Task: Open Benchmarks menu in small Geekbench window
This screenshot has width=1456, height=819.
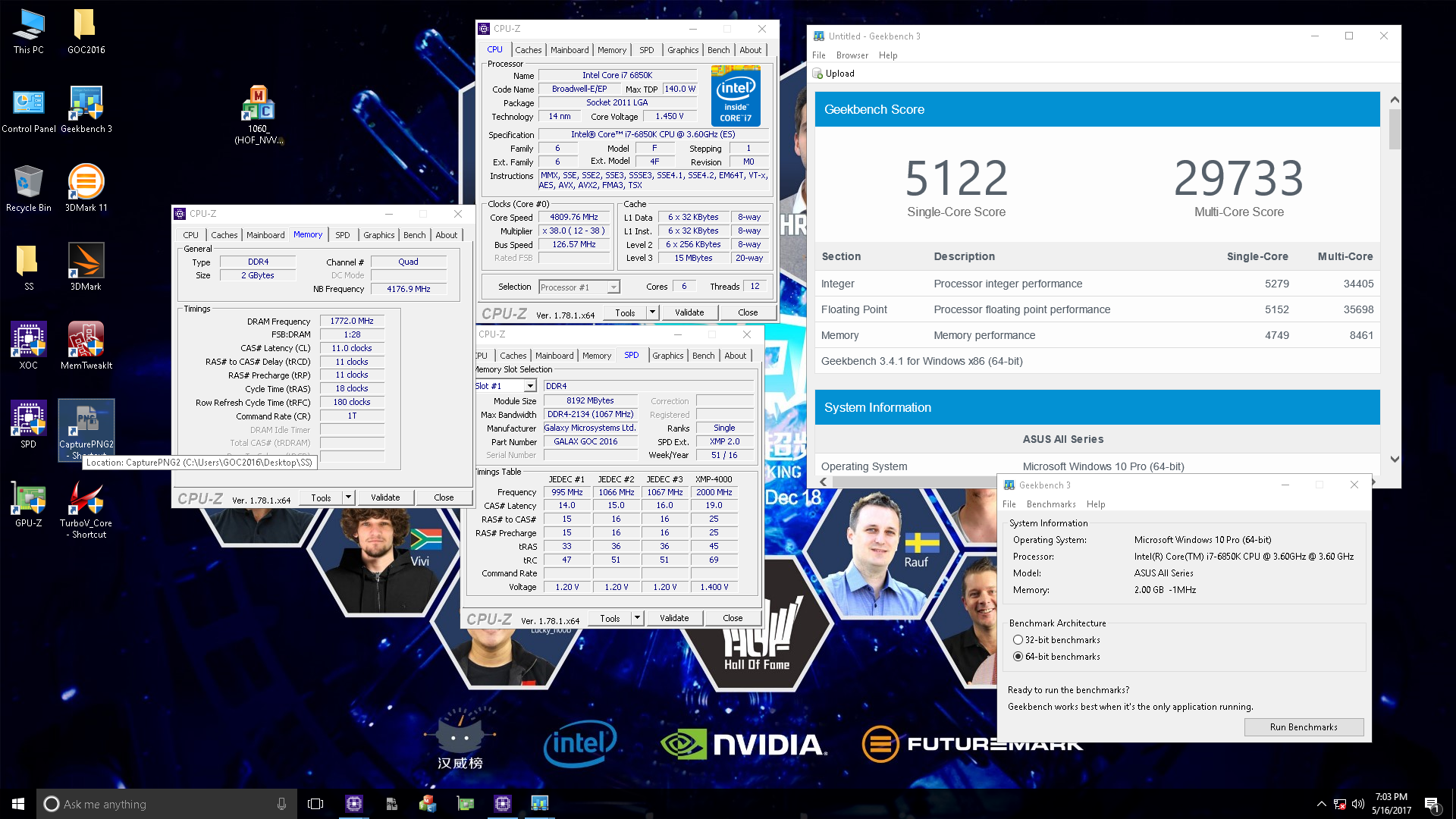Action: coord(1050,504)
